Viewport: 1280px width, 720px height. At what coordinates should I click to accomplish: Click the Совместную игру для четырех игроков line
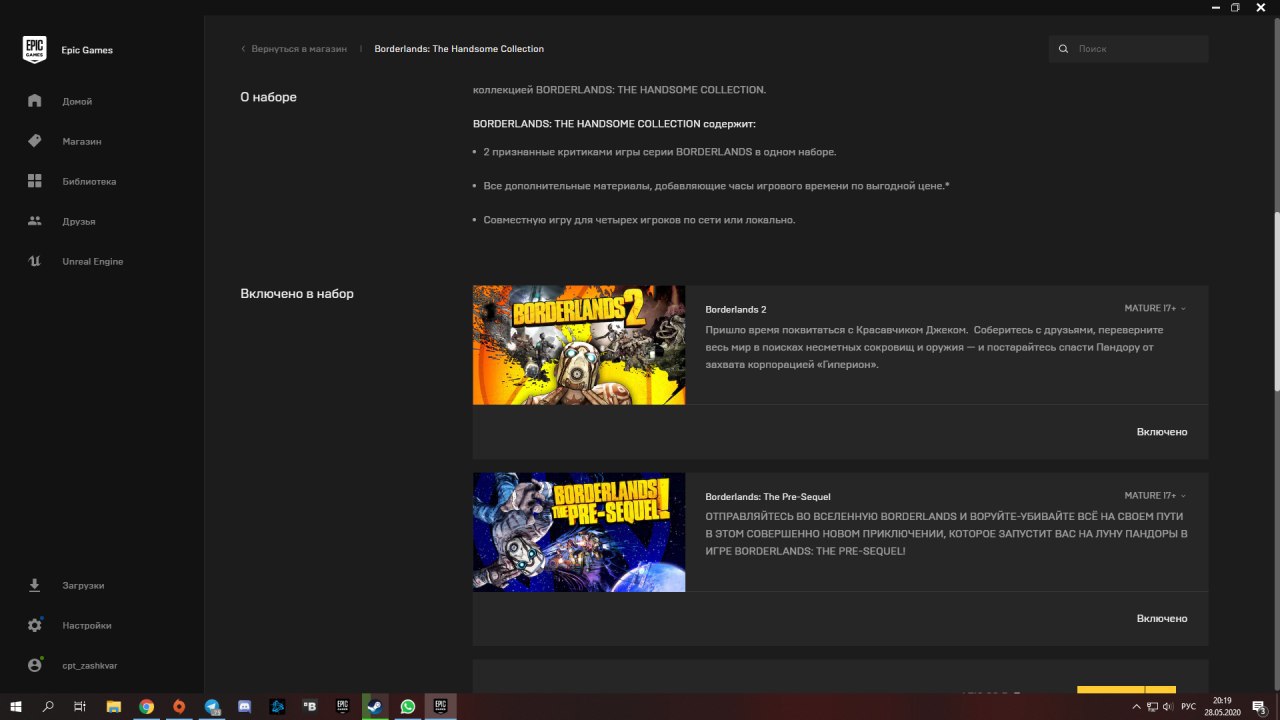(639, 220)
